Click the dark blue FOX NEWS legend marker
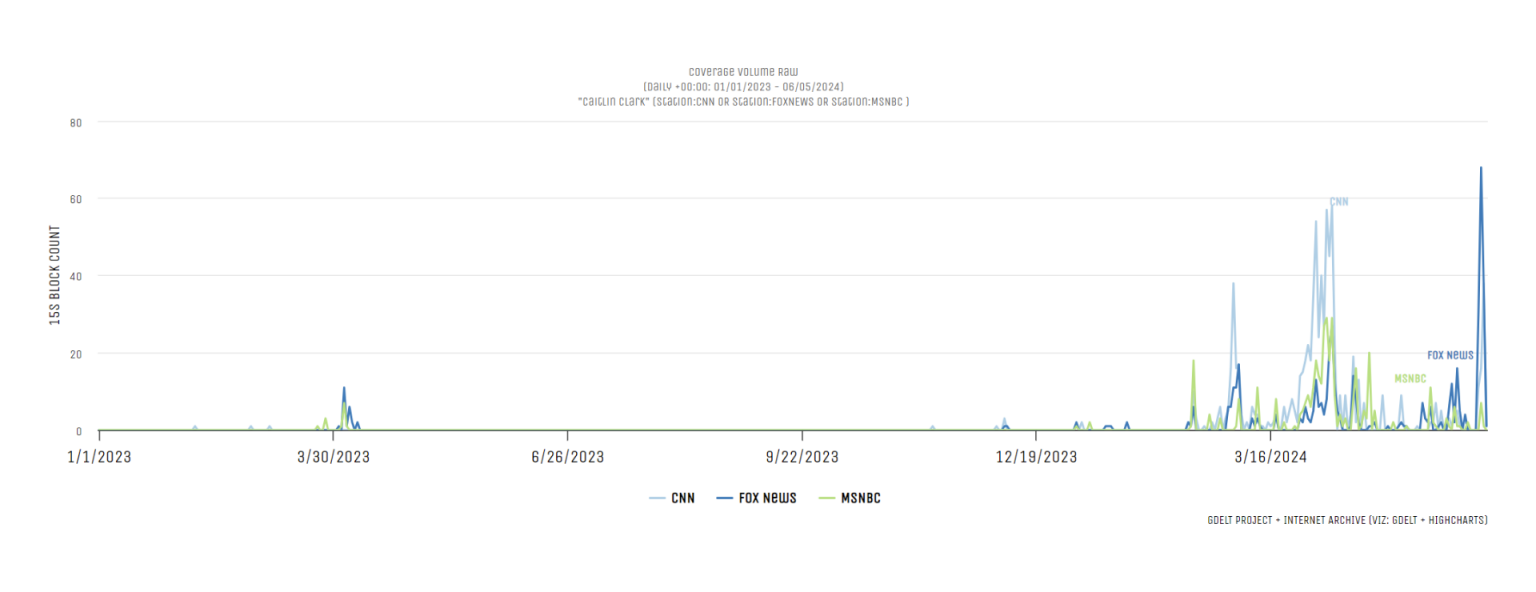 point(725,498)
